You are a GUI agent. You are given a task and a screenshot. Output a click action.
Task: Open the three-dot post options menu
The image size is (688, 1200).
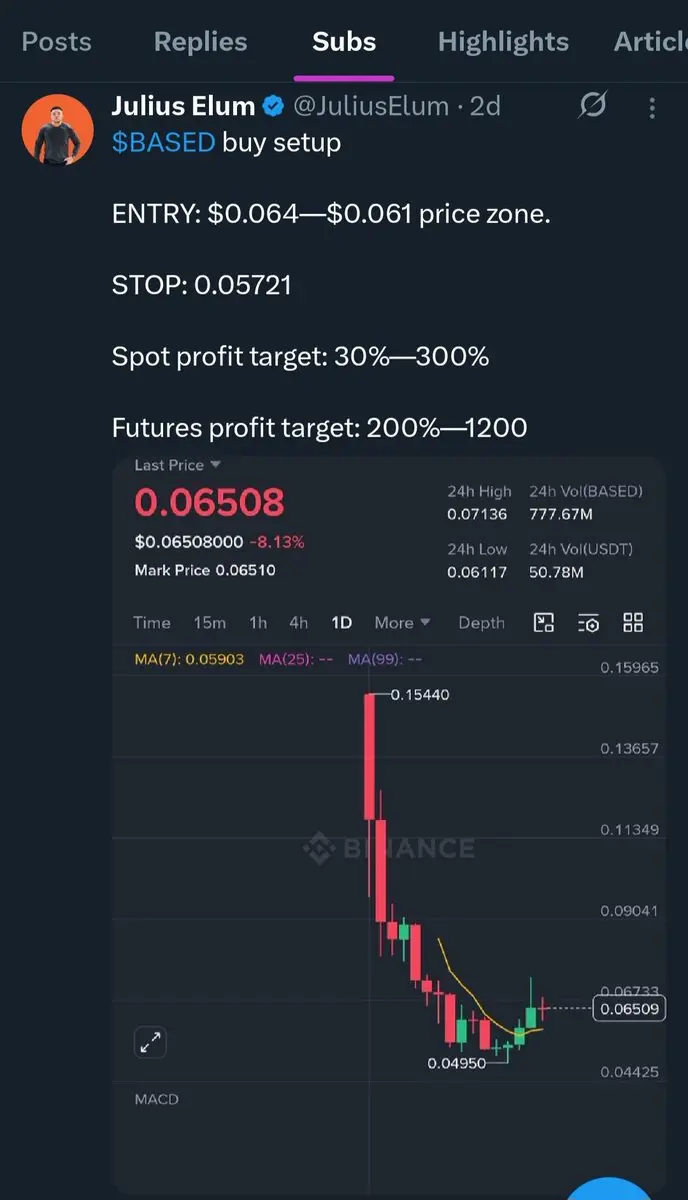652,107
